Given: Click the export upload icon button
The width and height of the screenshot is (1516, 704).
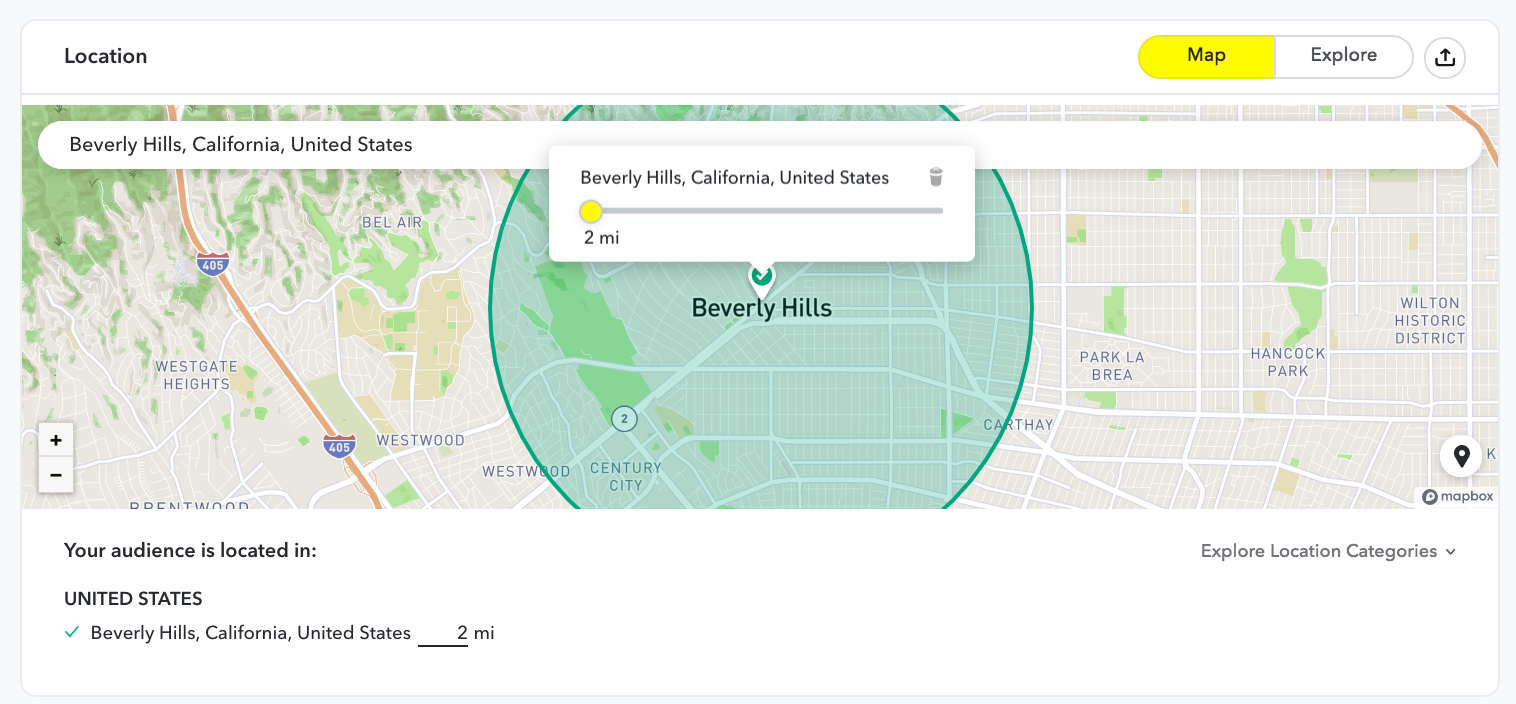Looking at the screenshot, I should click(1444, 57).
